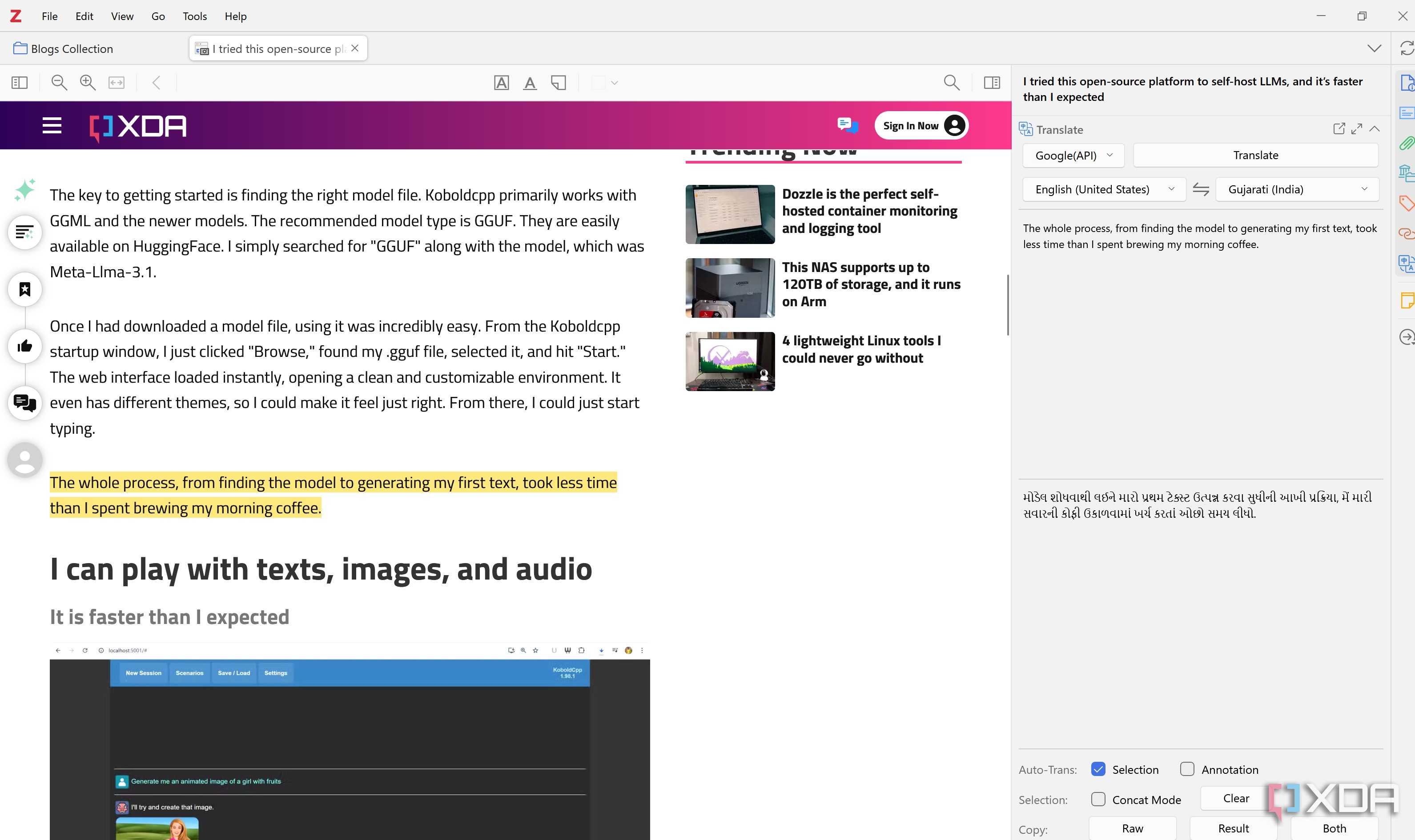Open the File menu
Screen dimensions: 1415x840
click(x=49, y=16)
